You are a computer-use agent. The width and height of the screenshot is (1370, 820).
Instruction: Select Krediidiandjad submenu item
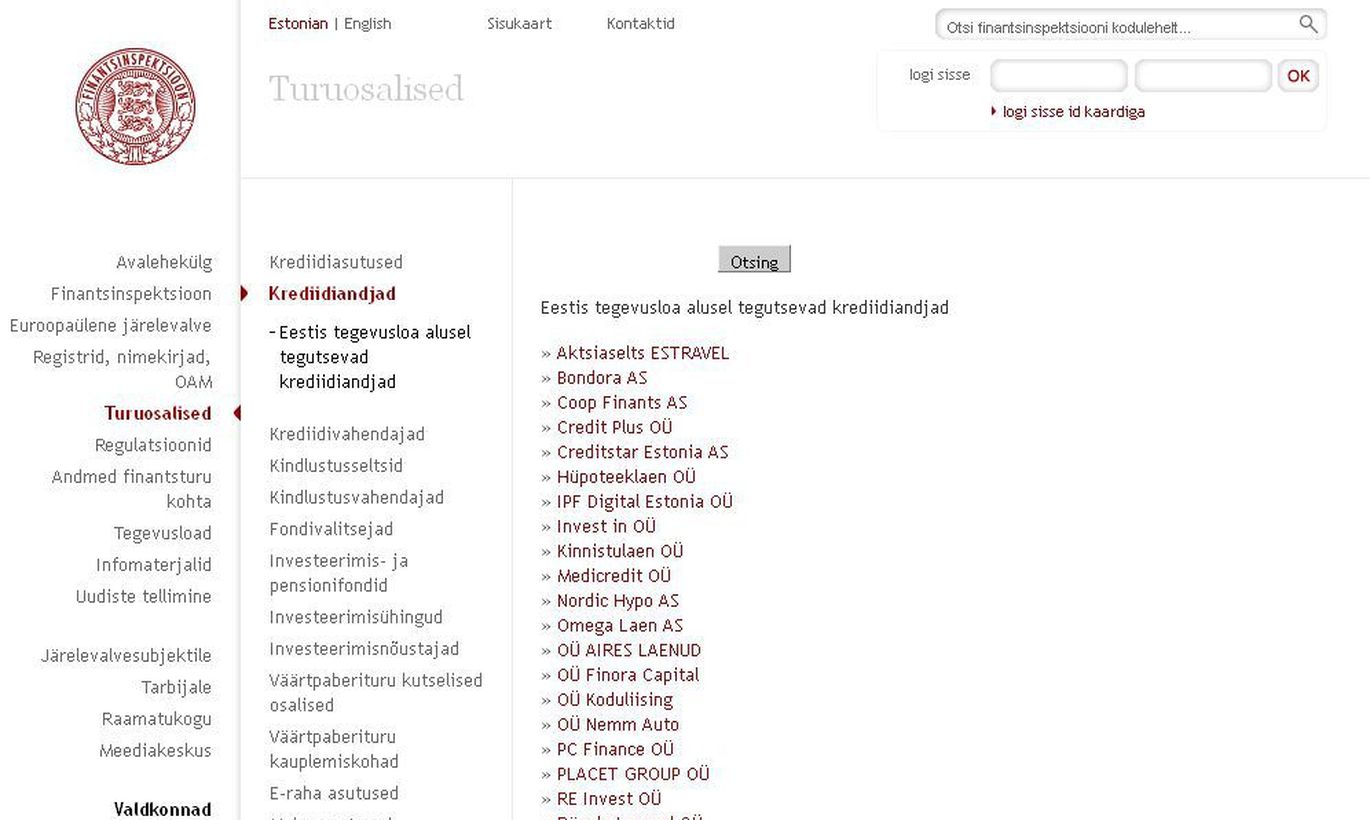332,294
